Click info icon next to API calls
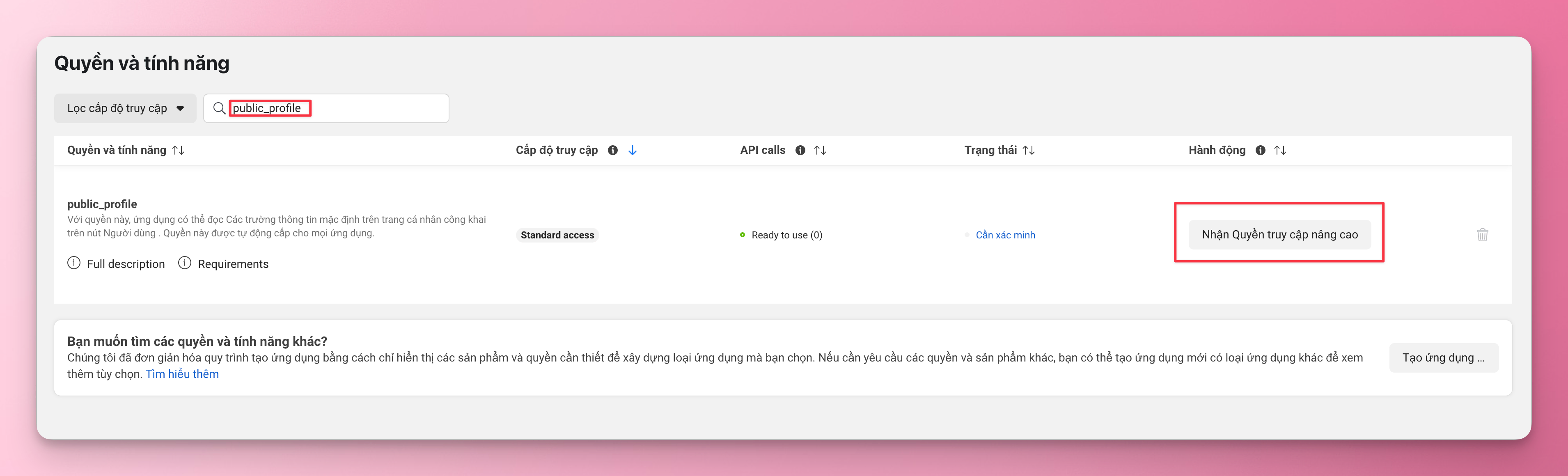Viewport: 1568px width, 476px height. [x=800, y=150]
